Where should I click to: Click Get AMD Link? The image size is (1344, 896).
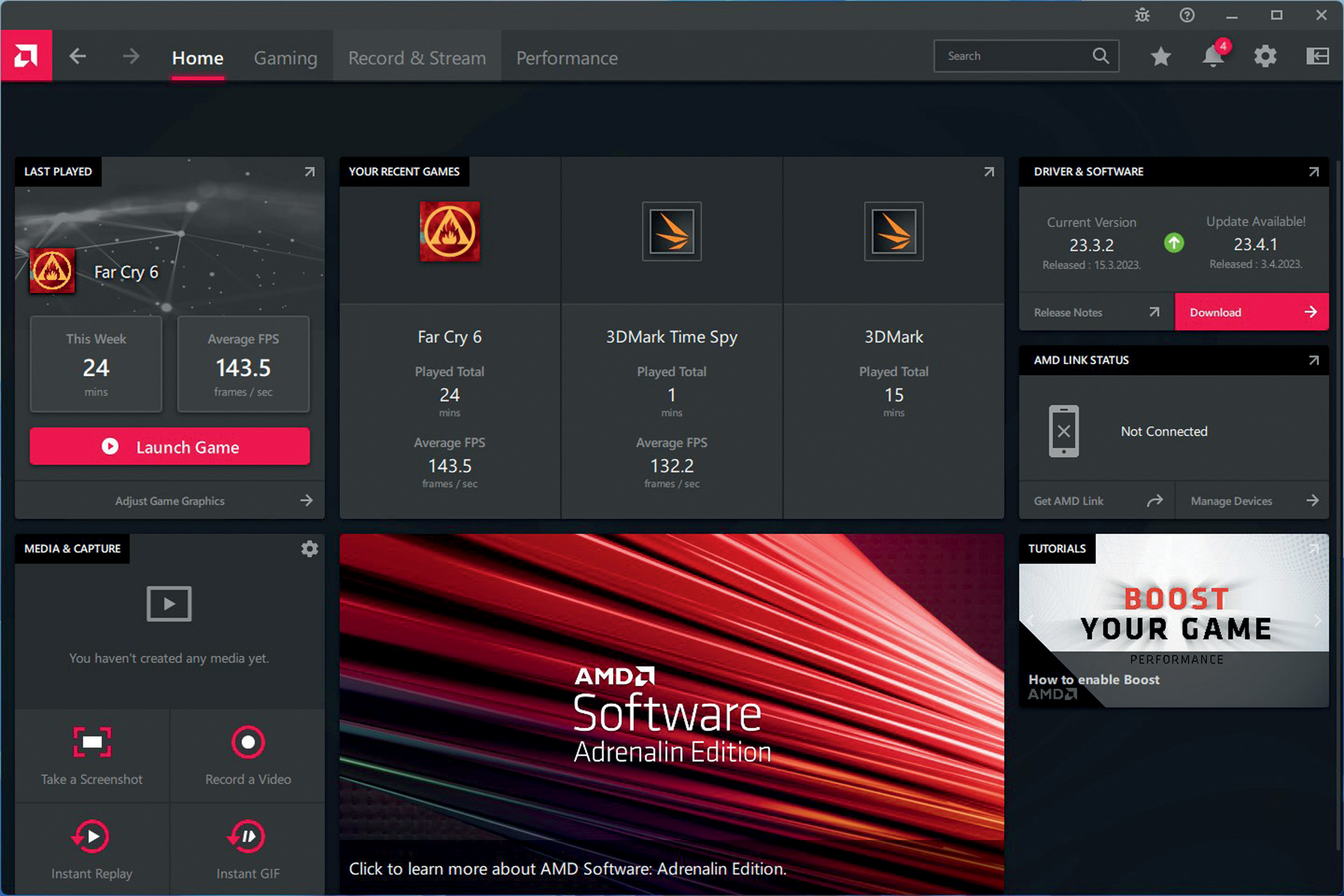1096,501
